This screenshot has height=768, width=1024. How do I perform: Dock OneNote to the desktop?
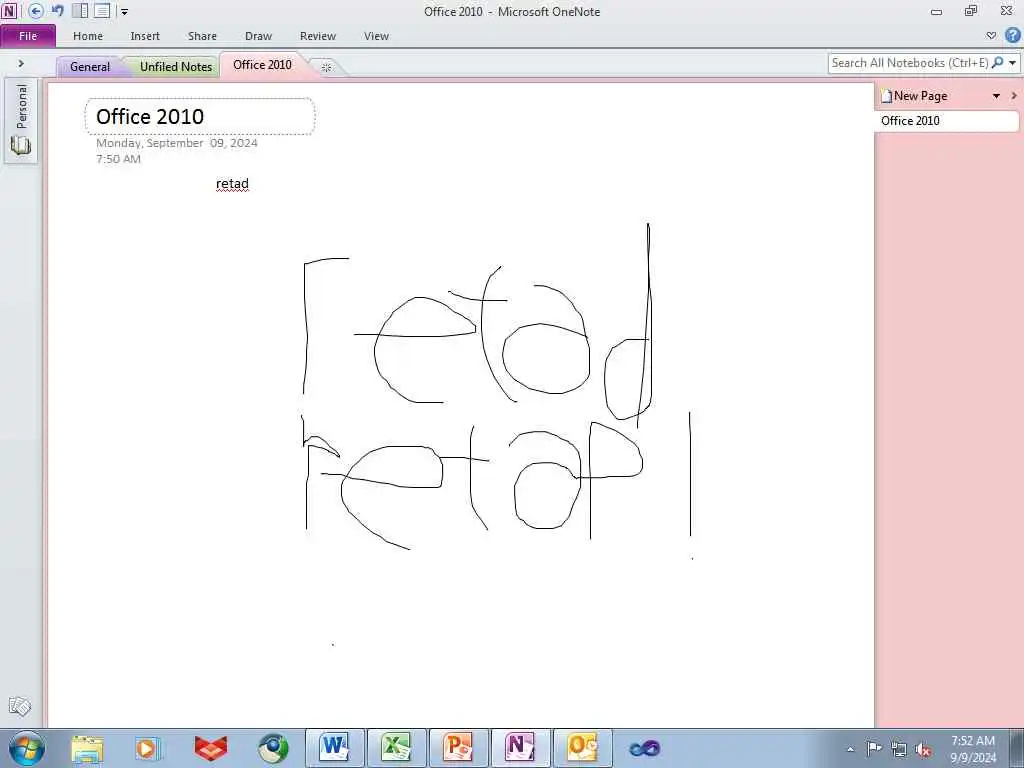click(80, 11)
